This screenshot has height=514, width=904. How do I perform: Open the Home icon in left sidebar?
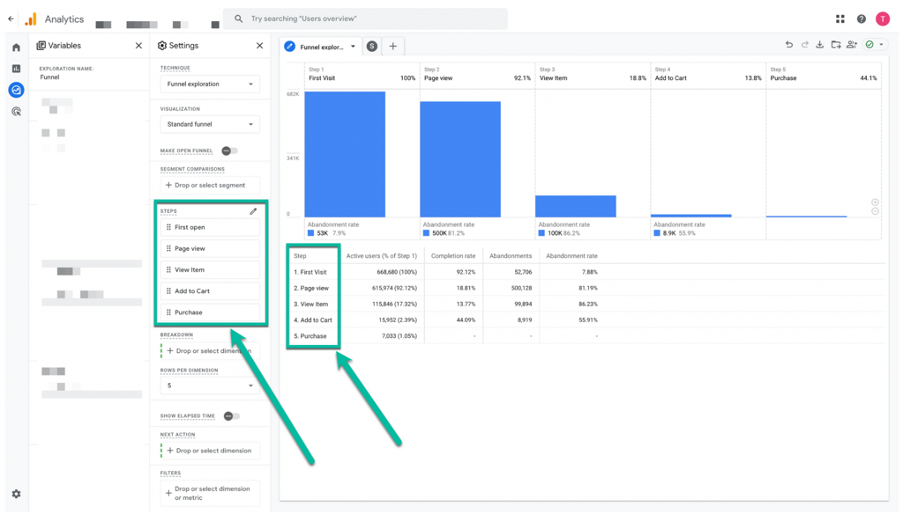point(16,47)
